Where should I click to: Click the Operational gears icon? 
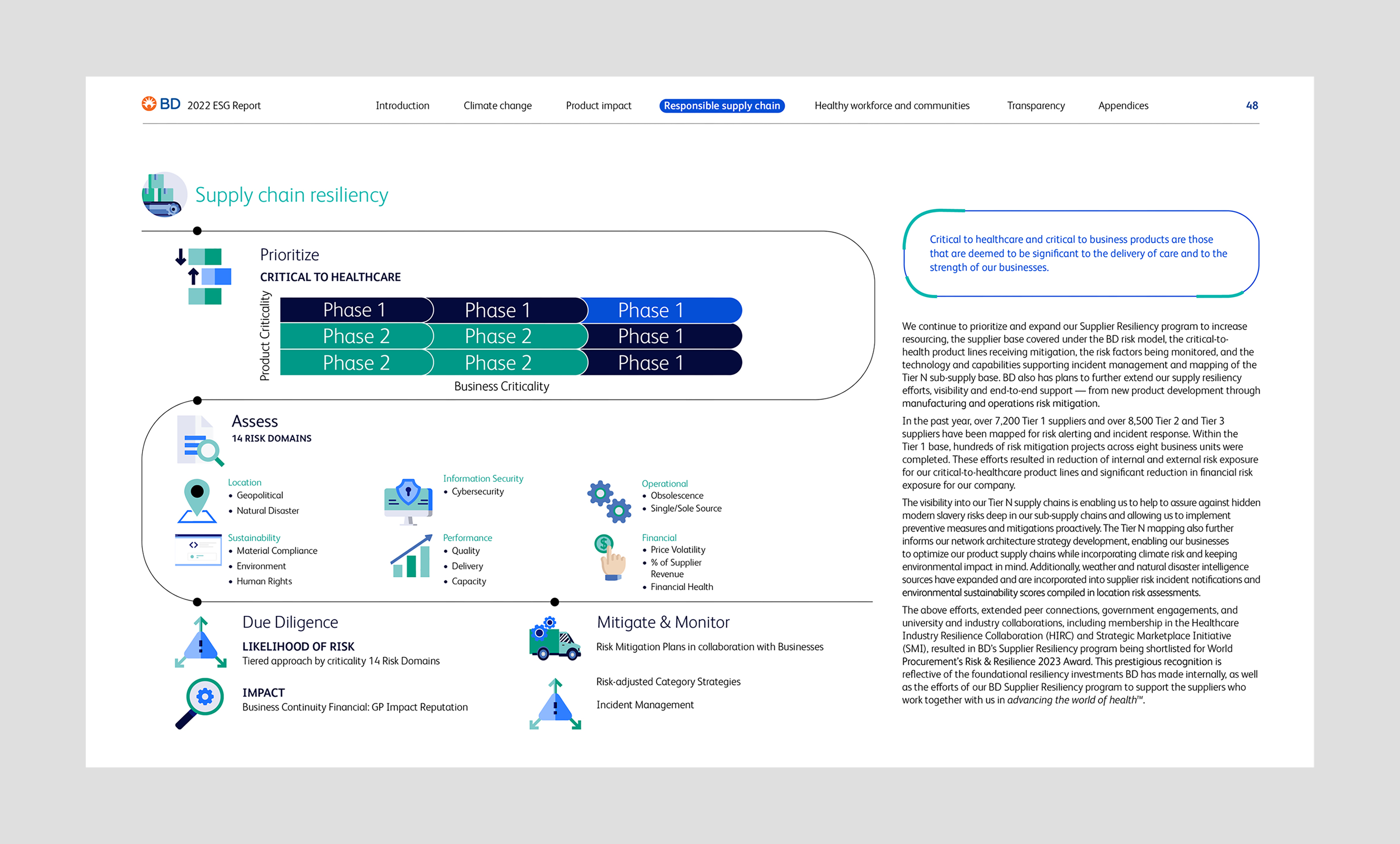(x=609, y=502)
